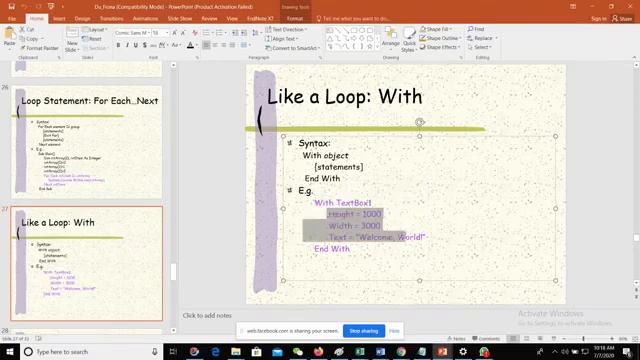The height and width of the screenshot is (360, 640).
Task: Clear all formatting icon in Font group
Action: (195, 33)
